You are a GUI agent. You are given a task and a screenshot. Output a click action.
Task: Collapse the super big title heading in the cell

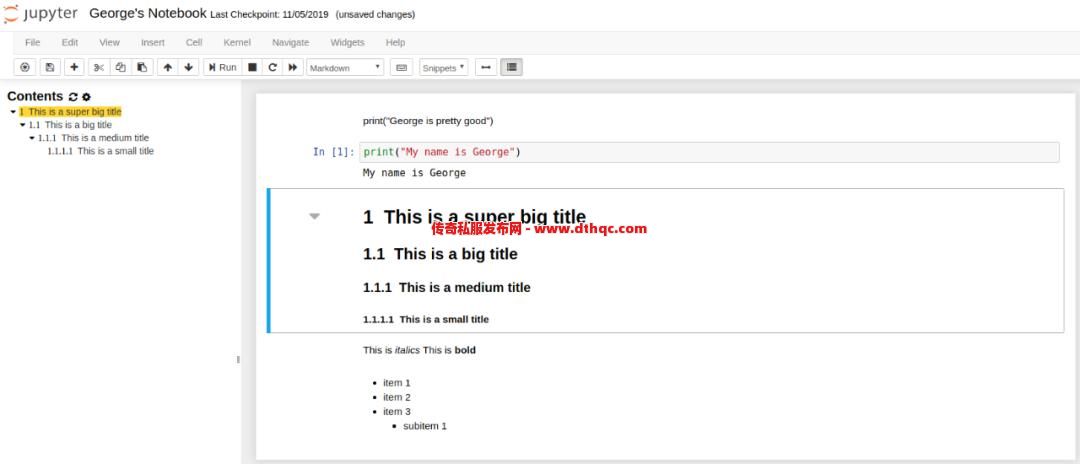[315, 216]
